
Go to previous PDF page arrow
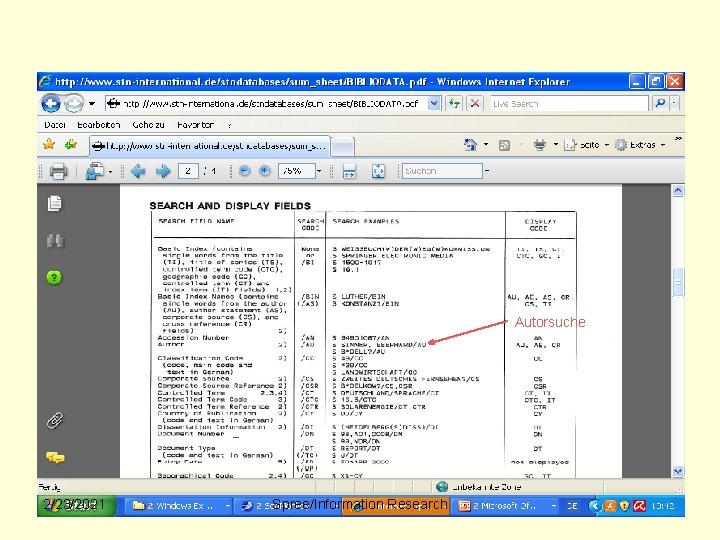tap(138, 171)
